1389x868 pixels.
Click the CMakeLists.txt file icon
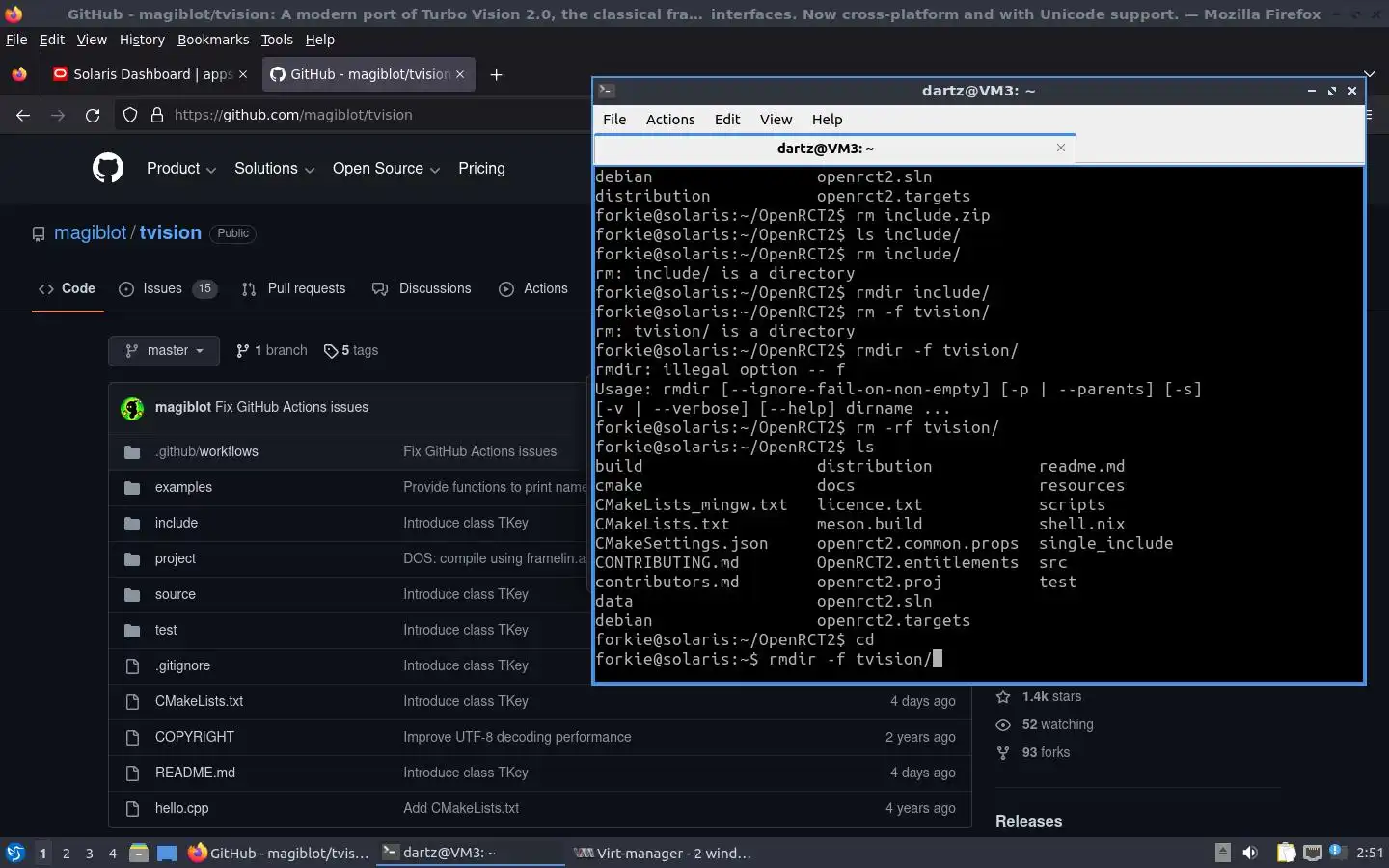pos(132,701)
